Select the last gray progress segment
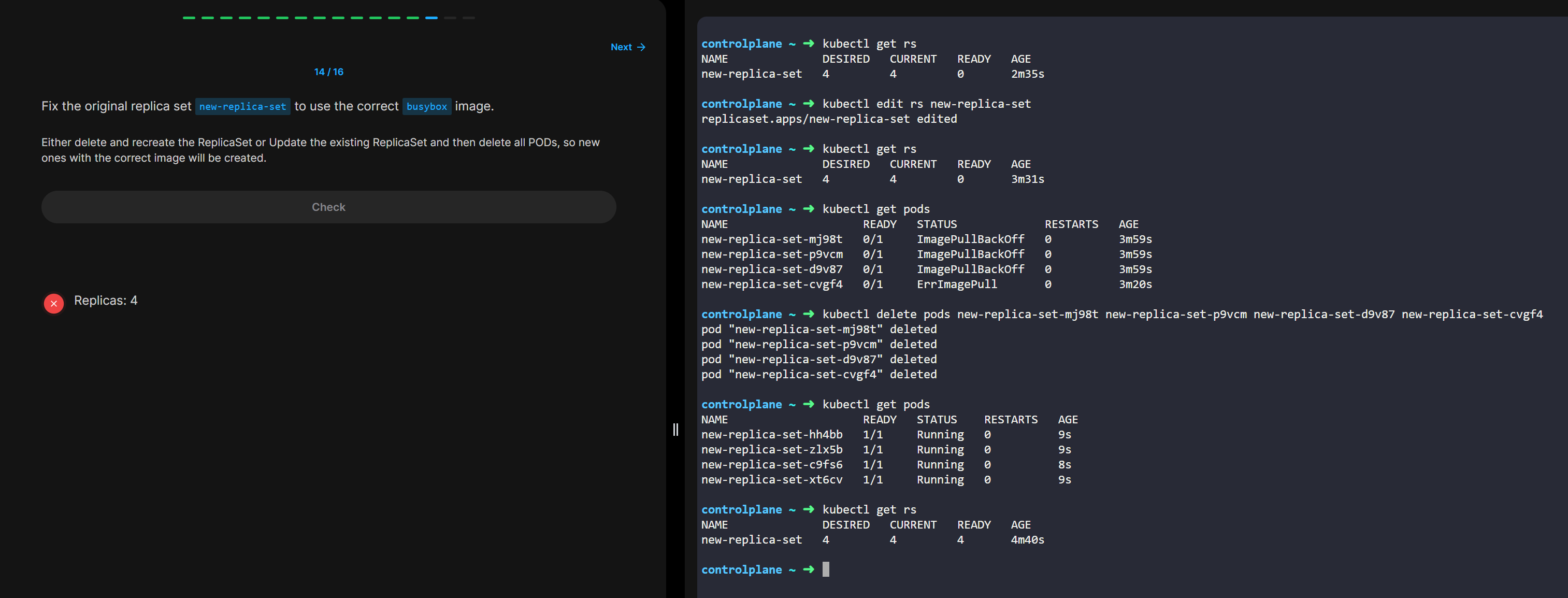The width and height of the screenshot is (1568, 598). [x=468, y=18]
